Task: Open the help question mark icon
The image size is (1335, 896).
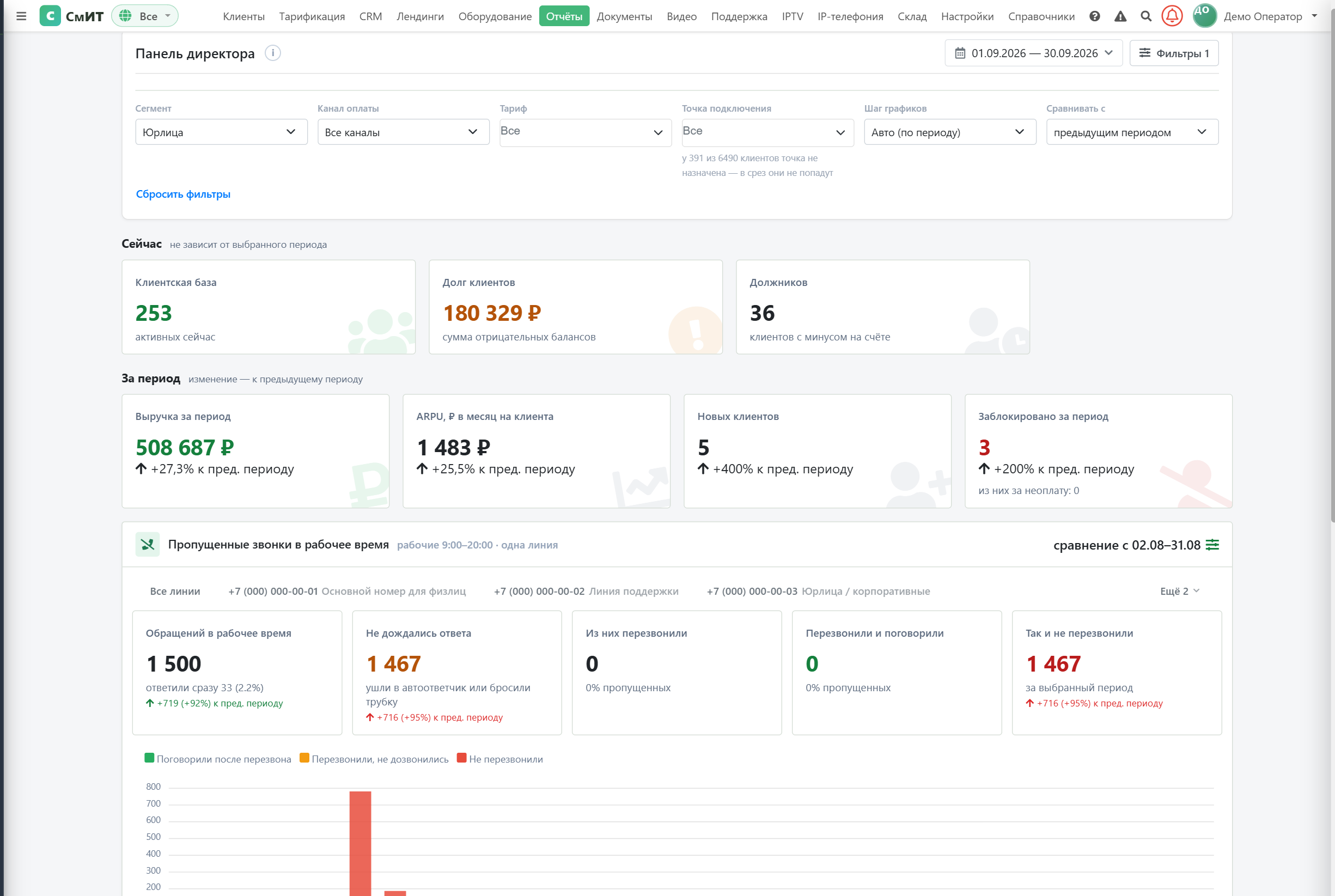Action: coord(1094,16)
